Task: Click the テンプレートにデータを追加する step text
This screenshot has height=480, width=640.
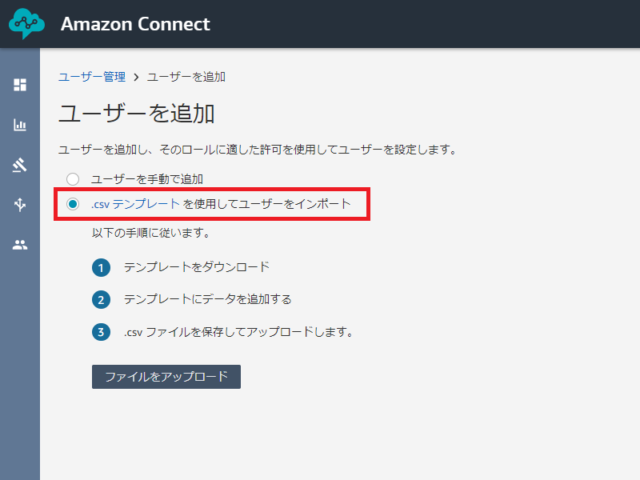Action: pos(208,299)
